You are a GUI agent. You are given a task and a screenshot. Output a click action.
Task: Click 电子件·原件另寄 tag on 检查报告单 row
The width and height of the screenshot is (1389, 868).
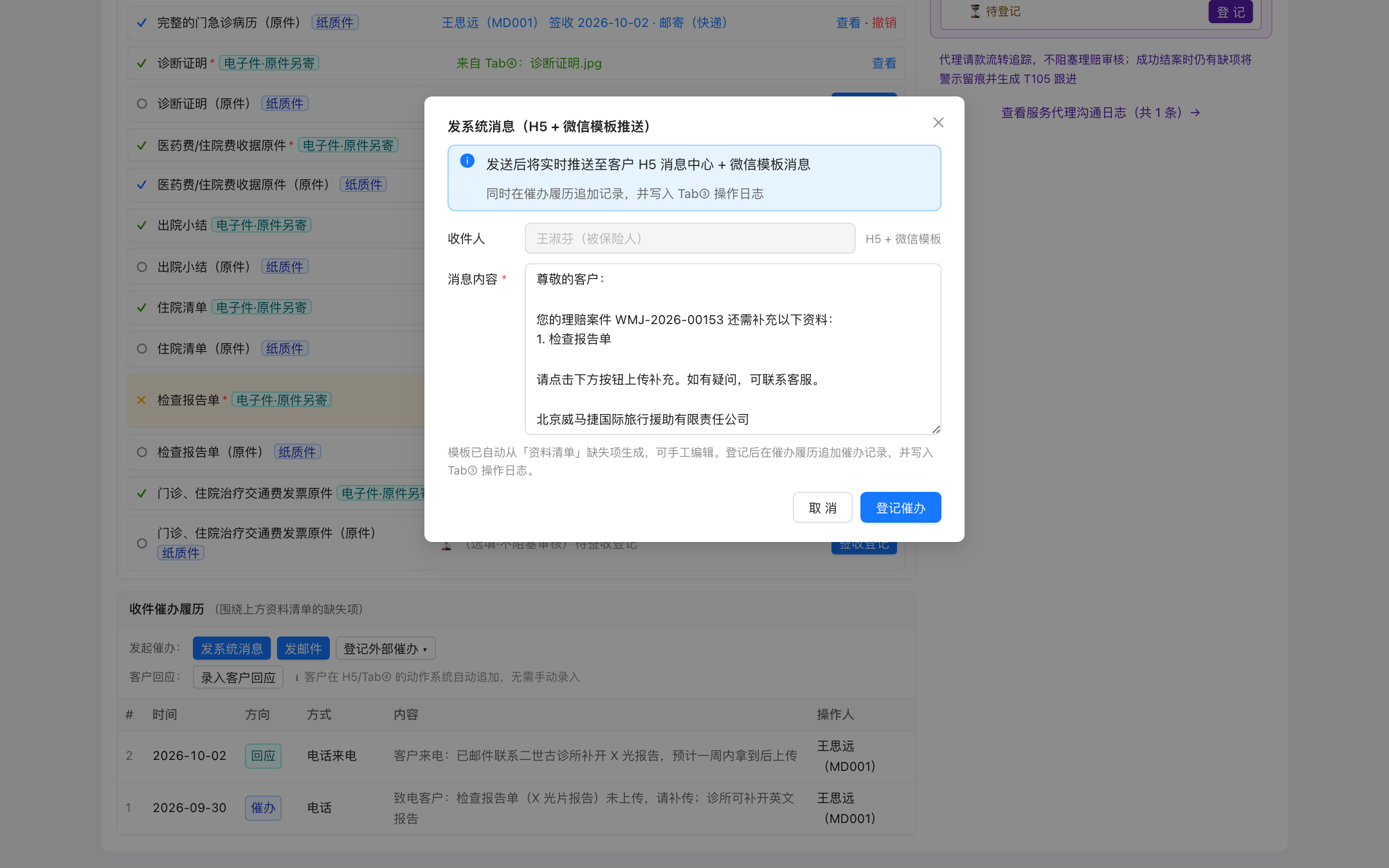tap(282, 400)
